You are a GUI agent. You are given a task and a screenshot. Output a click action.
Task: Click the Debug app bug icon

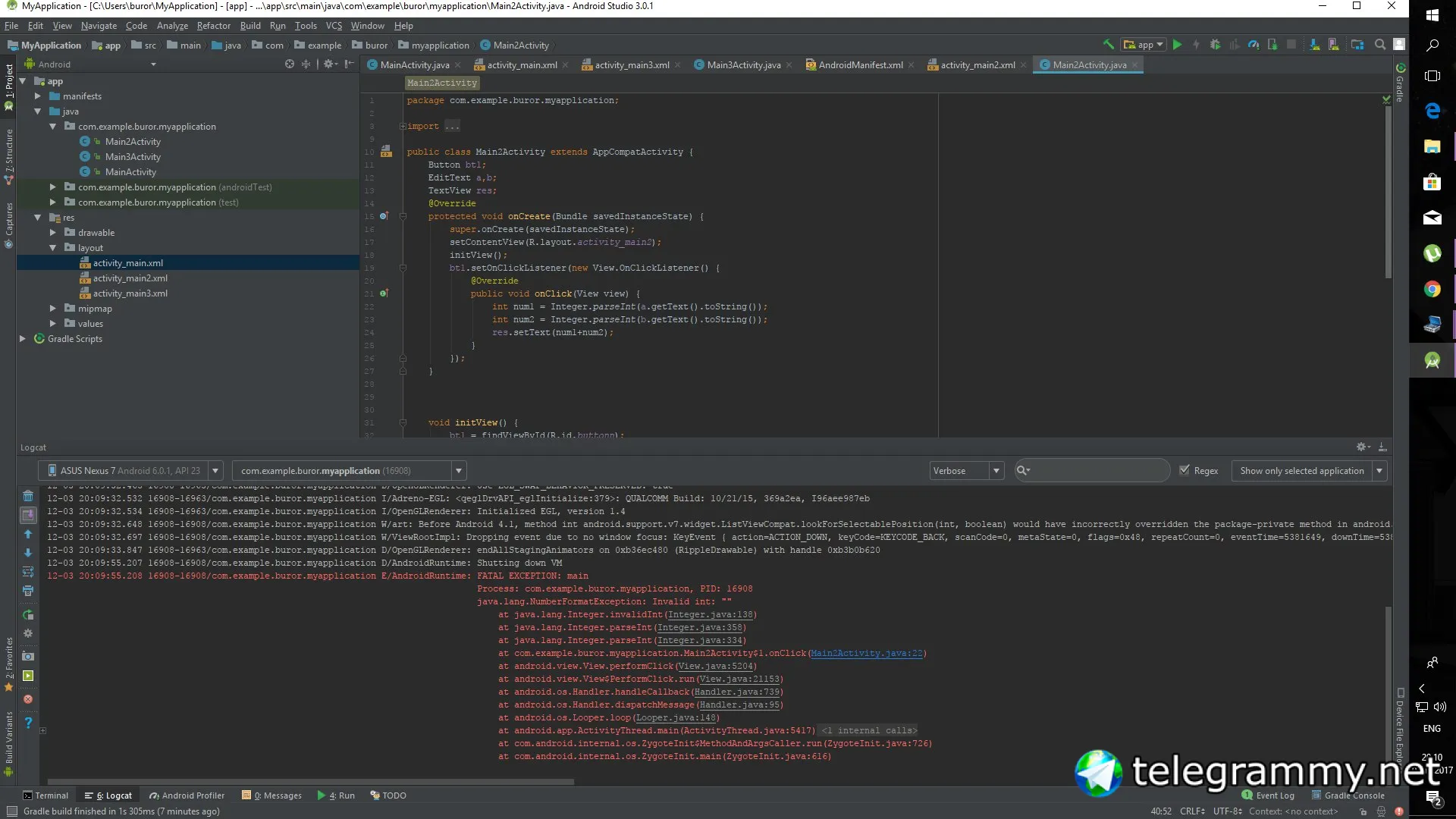(1215, 45)
